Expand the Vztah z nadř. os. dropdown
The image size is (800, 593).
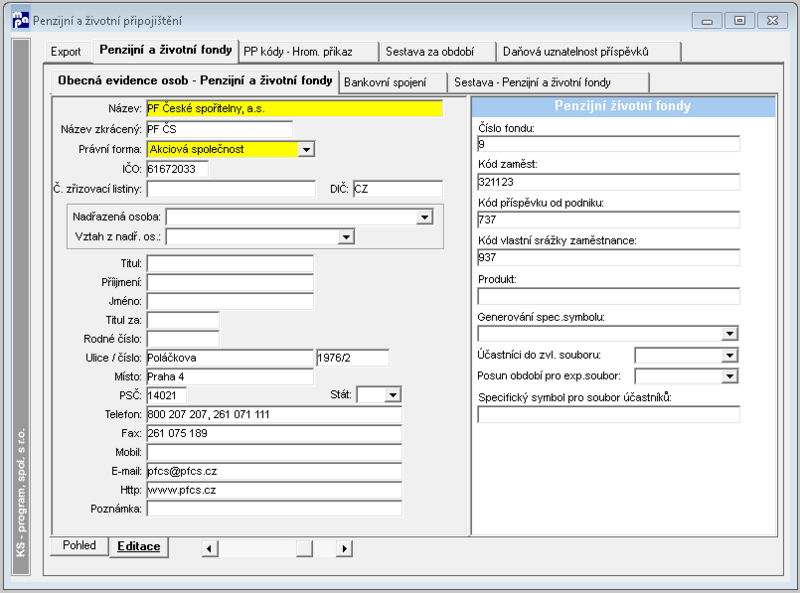pyautogui.click(x=346, y=237)
